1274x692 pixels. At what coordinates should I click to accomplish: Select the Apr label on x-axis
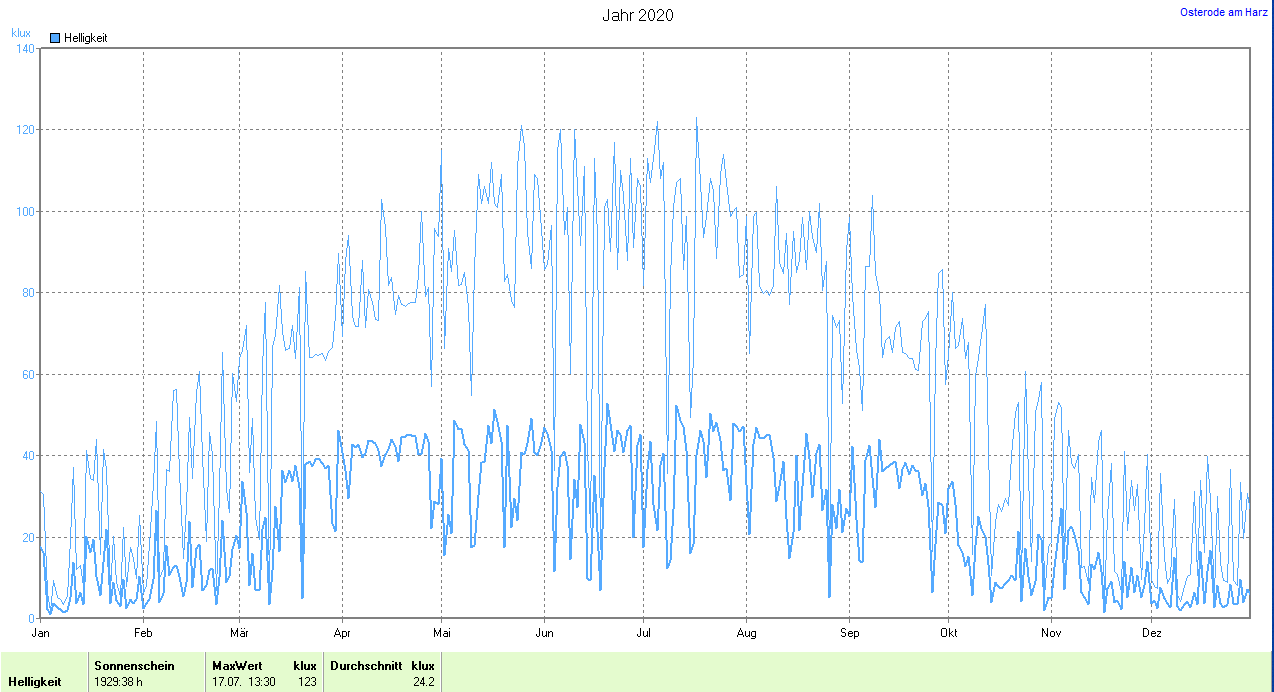342,633
